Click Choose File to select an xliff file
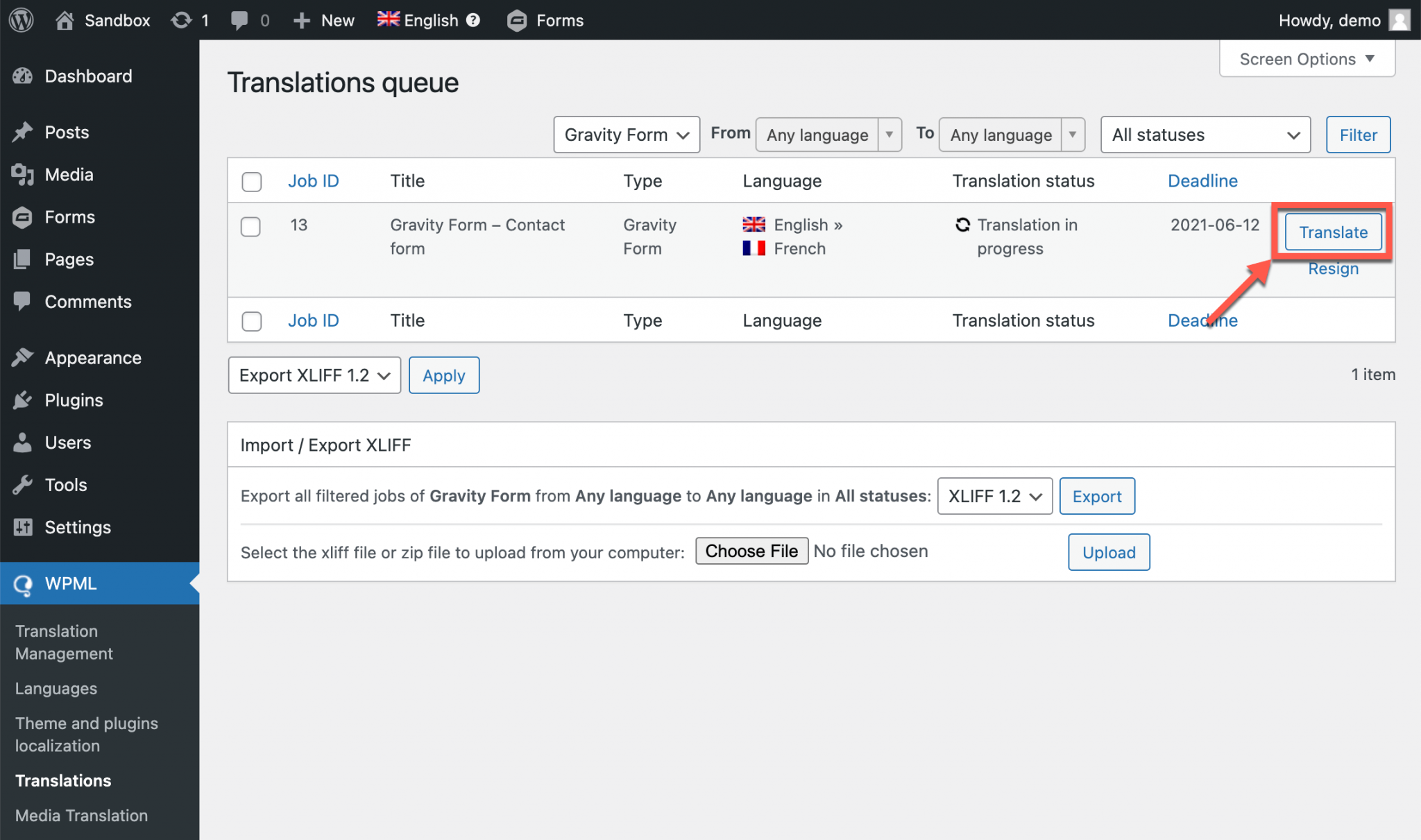Image resolution: width=1421 pixels, height=840 pixels. point(751,551)
